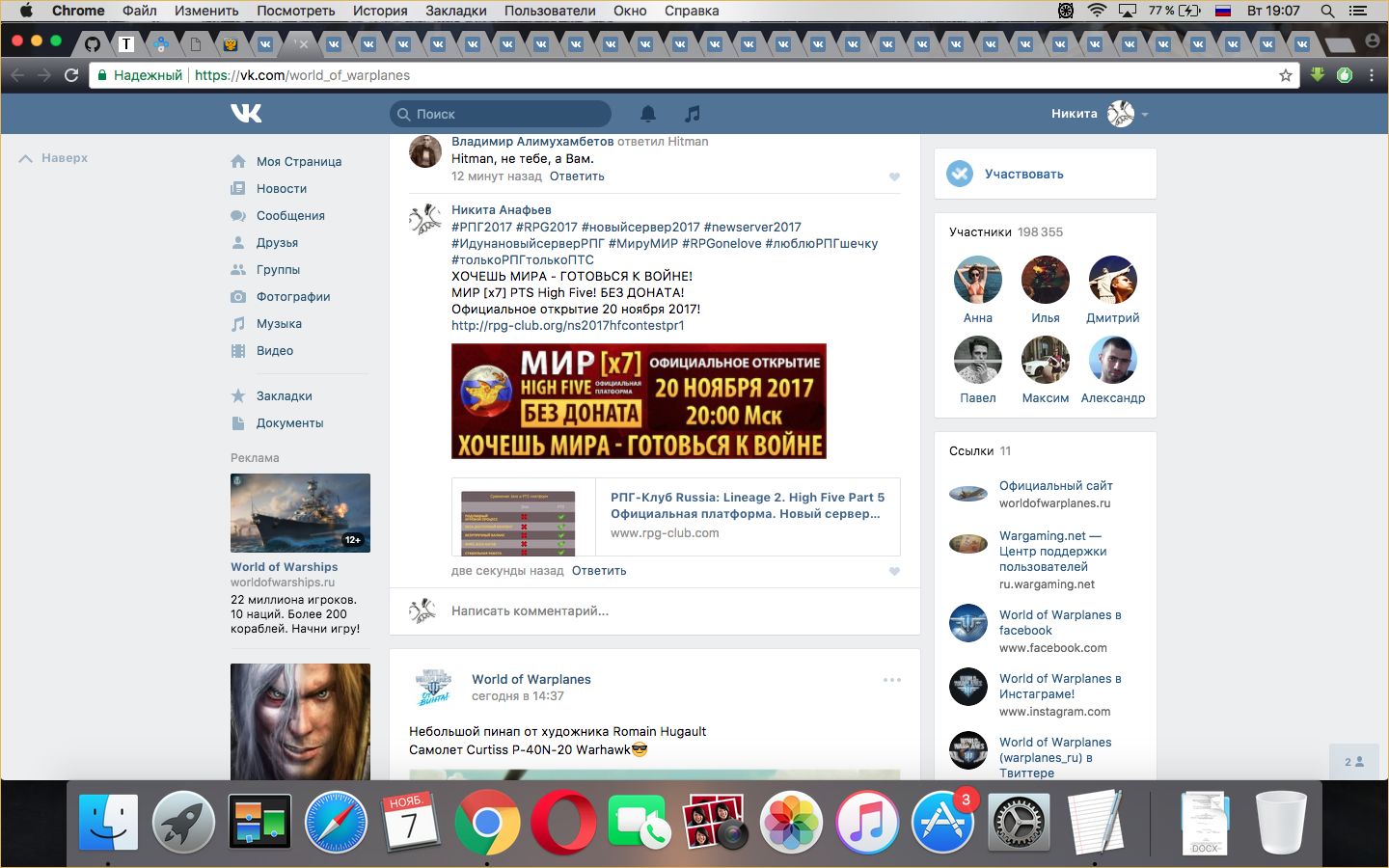Viewport: 1389px width, 868px height.
Task: Open the Посмотреть menu
Action: [296, 11]
